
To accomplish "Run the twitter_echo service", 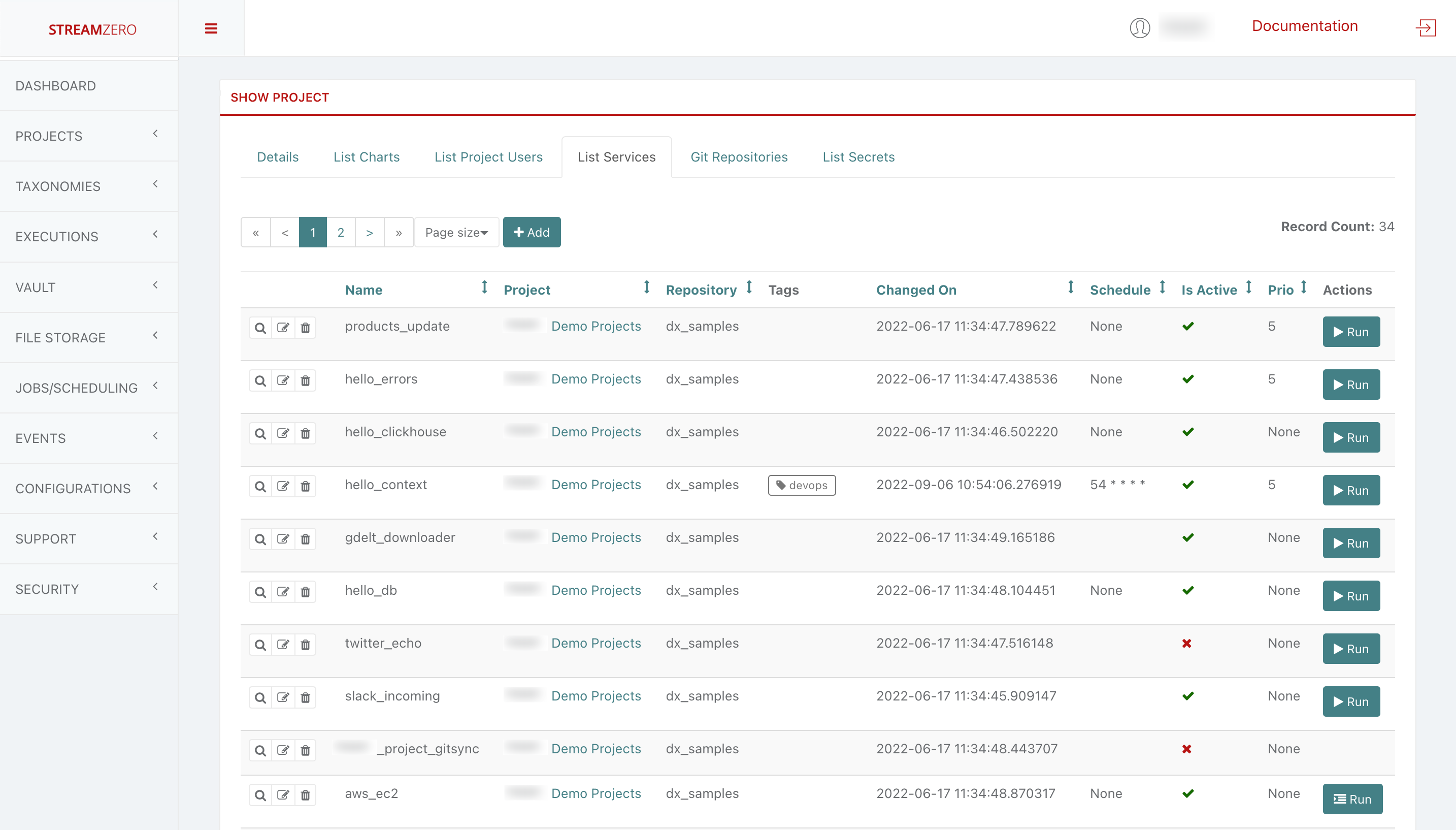I will 1350,649.
